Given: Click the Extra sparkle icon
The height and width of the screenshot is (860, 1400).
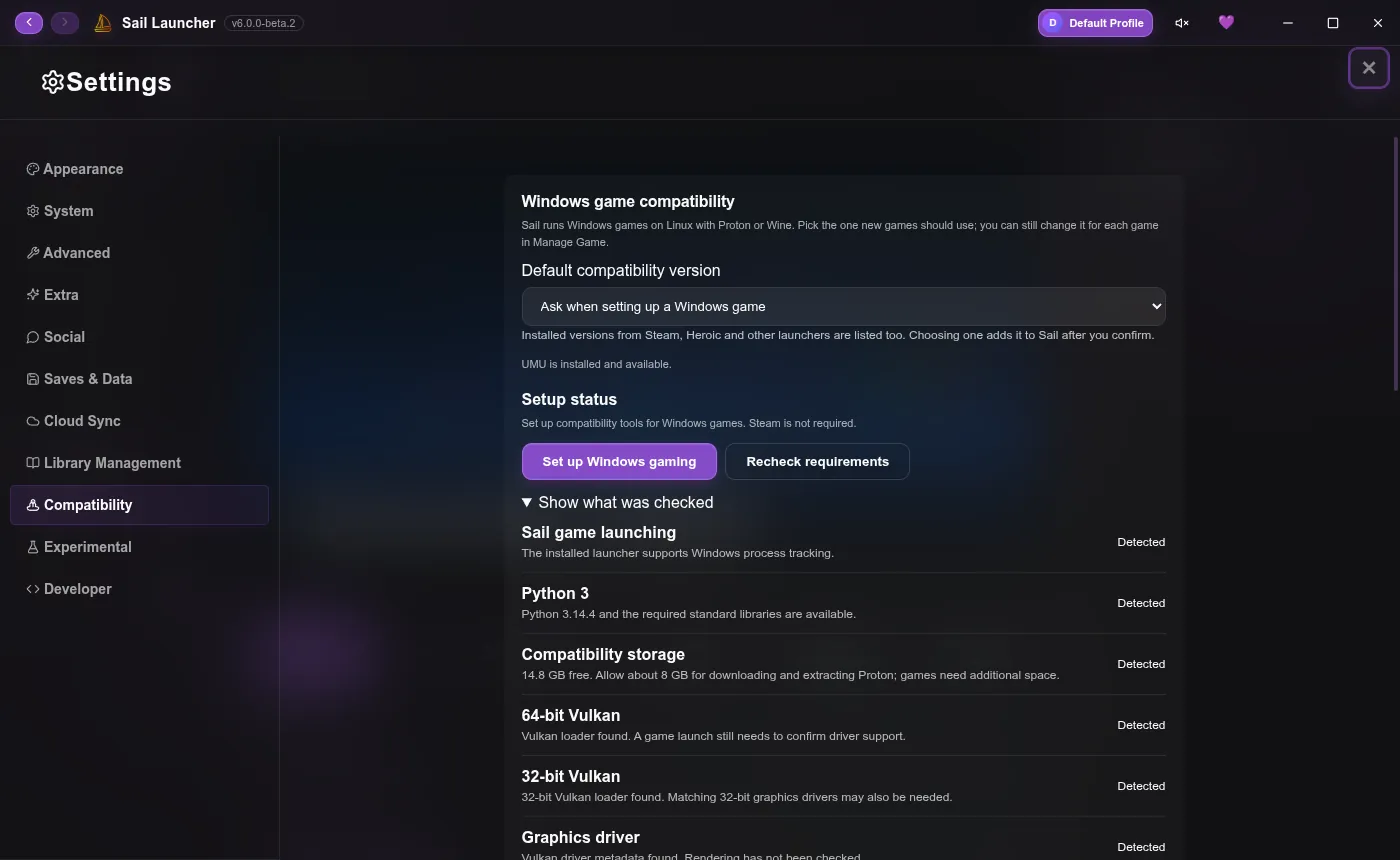Looking at the screenshot, I should point(33,295).
